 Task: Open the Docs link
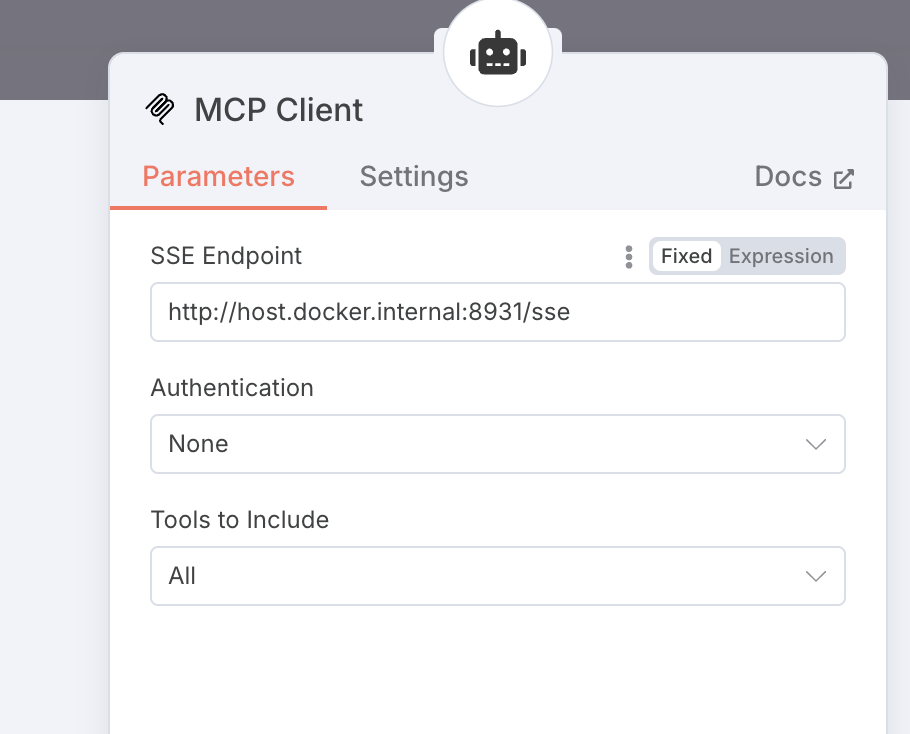point(788,177)
